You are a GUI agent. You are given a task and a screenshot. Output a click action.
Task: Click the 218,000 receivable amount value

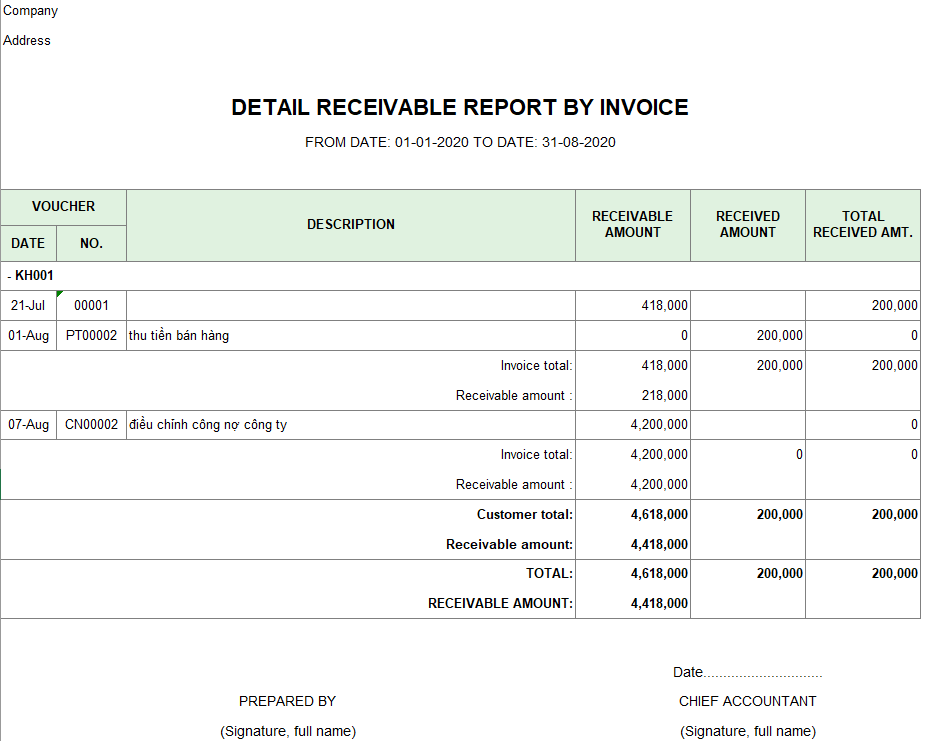pos(663,396)
